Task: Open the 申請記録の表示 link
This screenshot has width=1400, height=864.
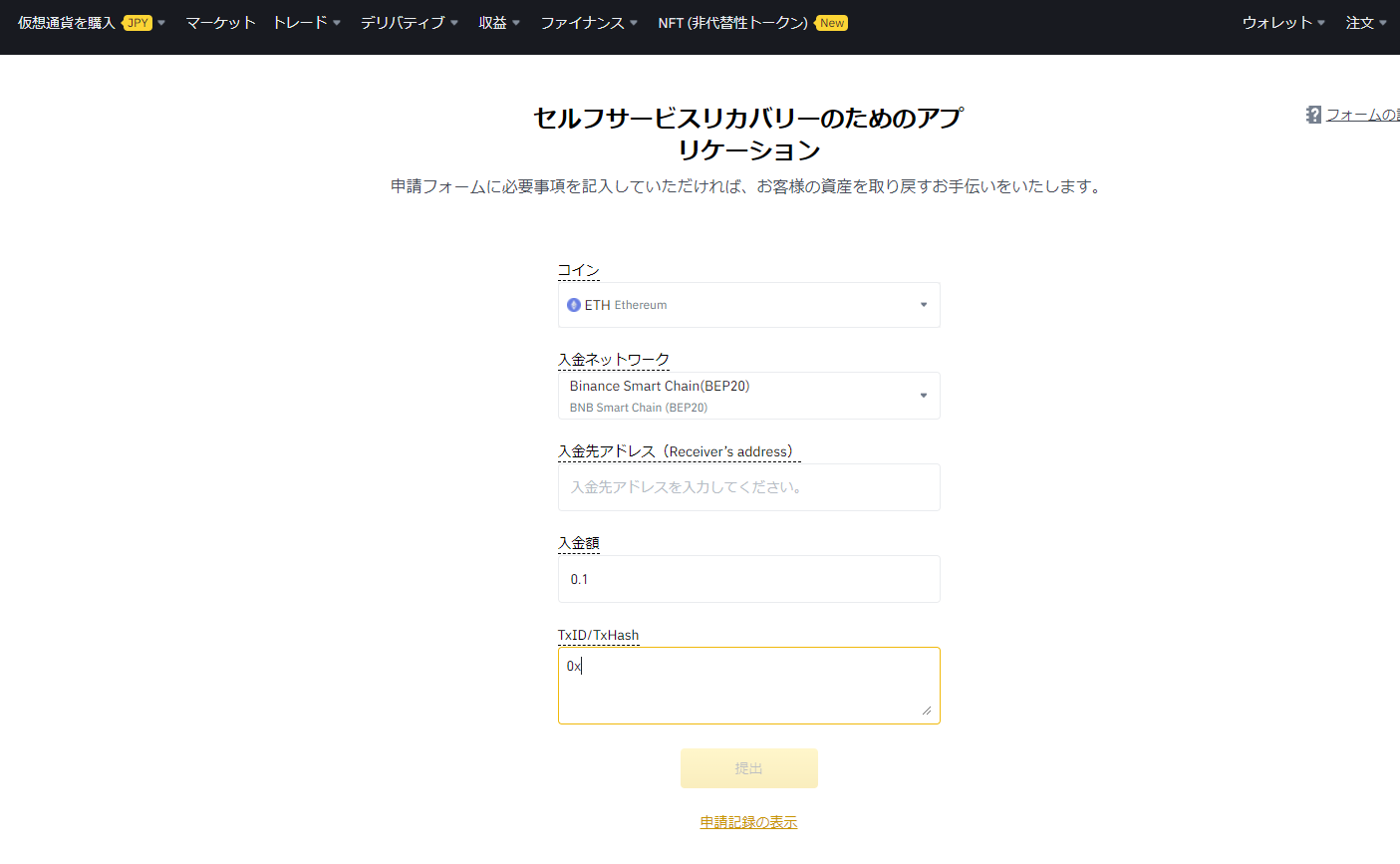Action: pos(747,821)
